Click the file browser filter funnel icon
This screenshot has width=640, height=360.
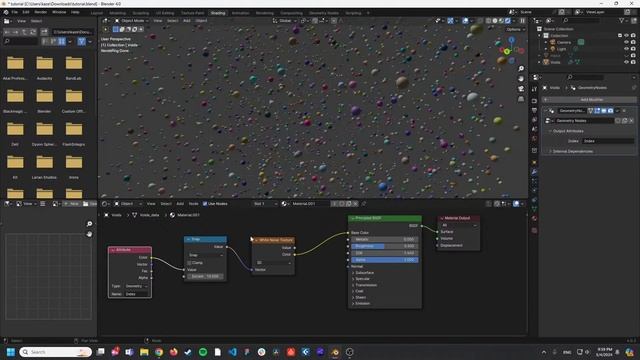coord(82,41)
